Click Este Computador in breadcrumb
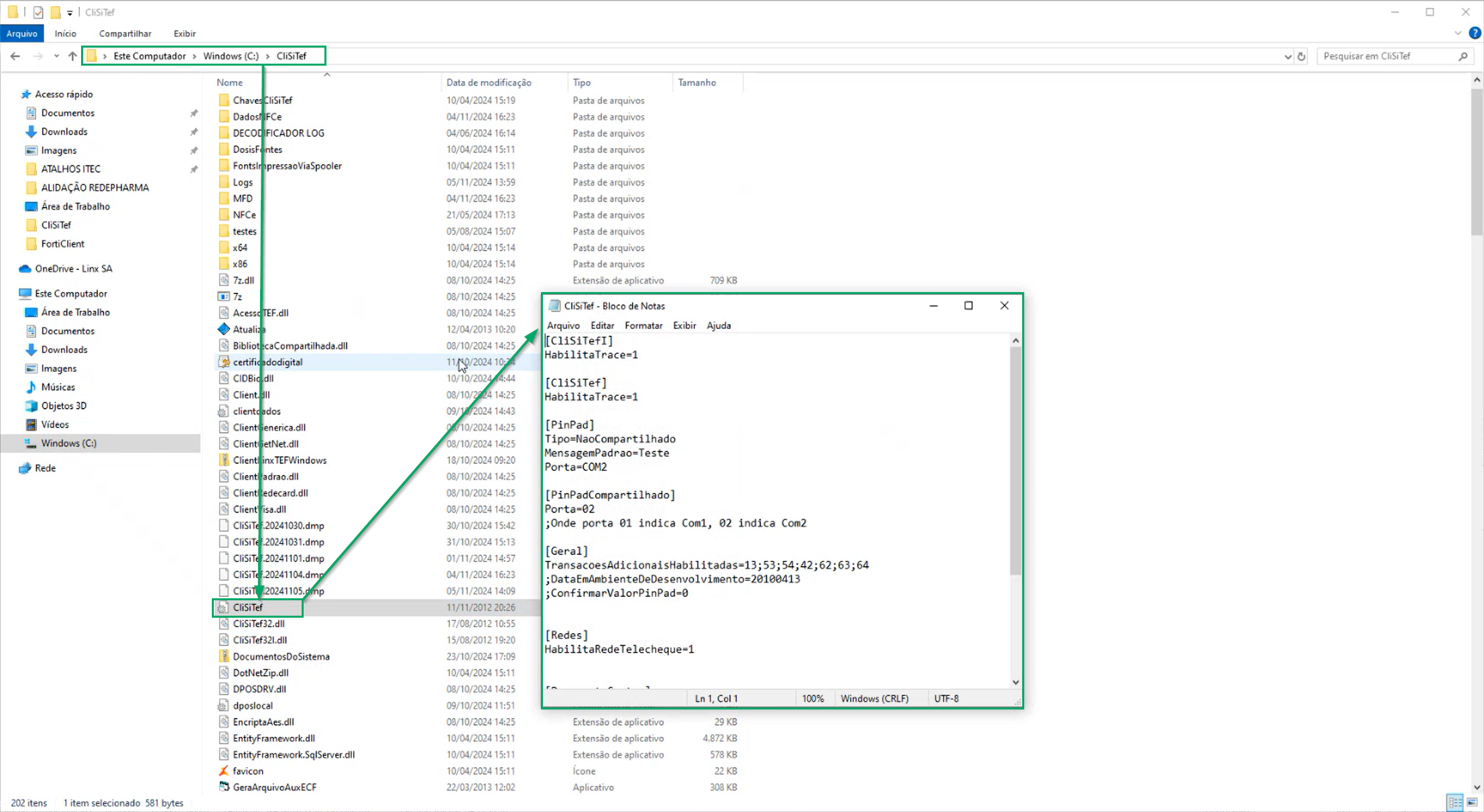This screenshot has height=812, width=1484. [x=149, y=56]
